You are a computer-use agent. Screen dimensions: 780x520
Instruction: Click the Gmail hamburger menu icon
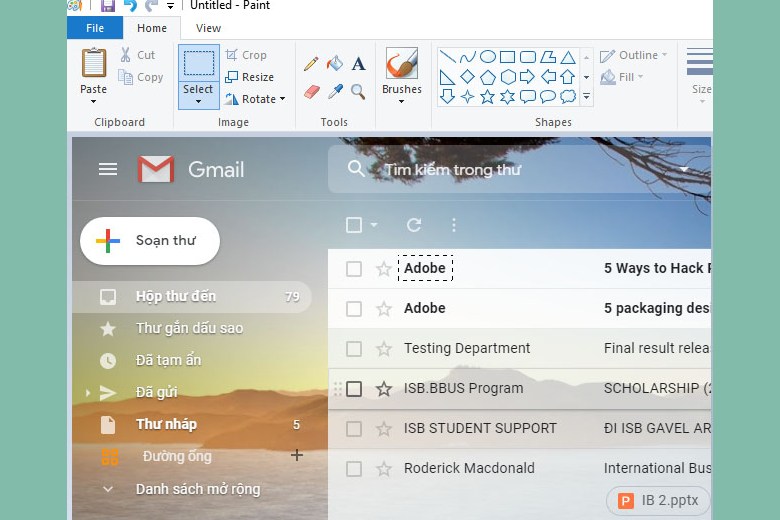tap(108, 170)
